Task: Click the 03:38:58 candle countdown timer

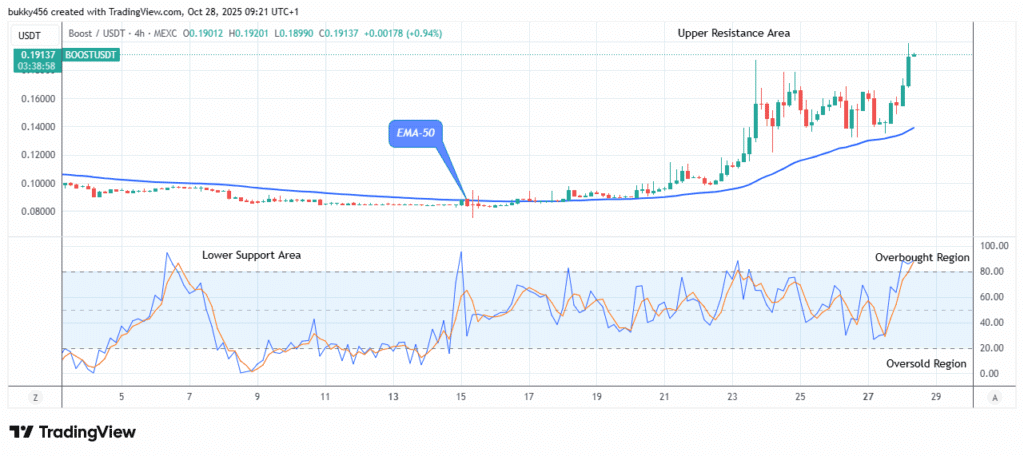Action: [35, 66]
